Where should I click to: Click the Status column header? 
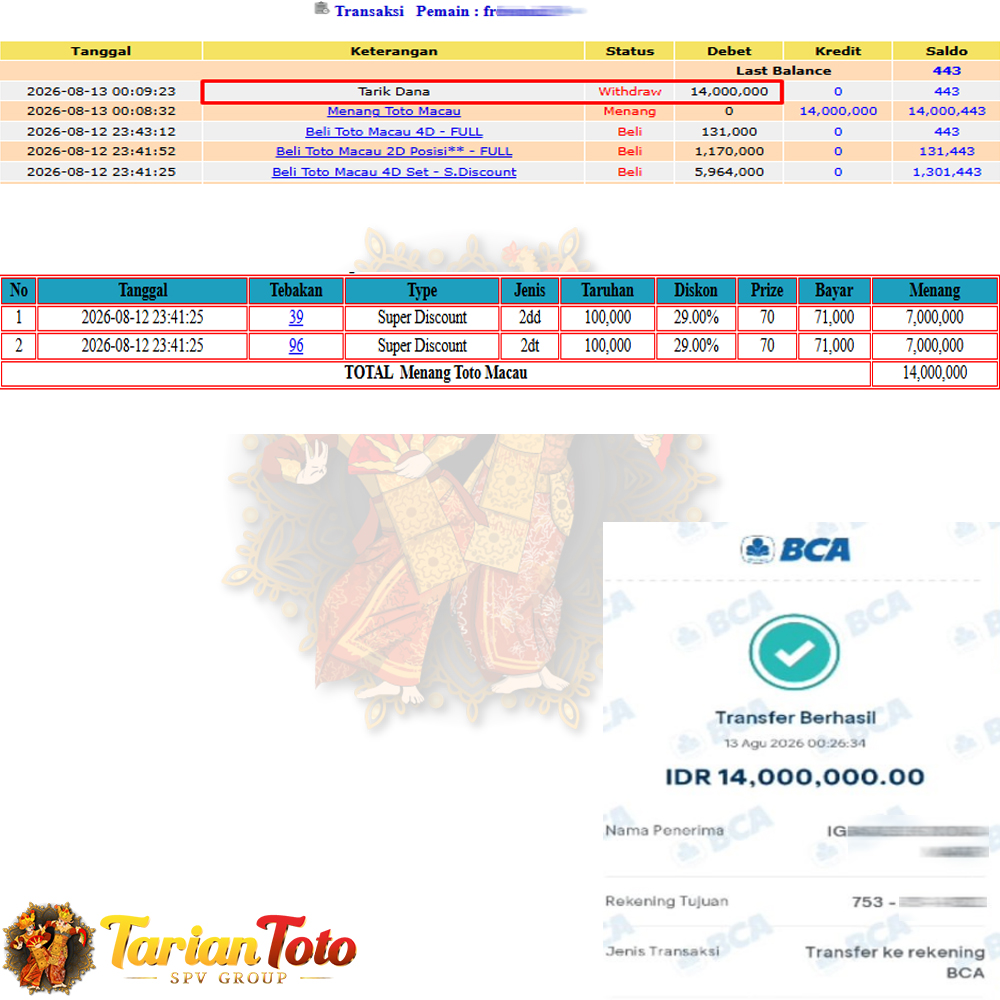[629, 51]
